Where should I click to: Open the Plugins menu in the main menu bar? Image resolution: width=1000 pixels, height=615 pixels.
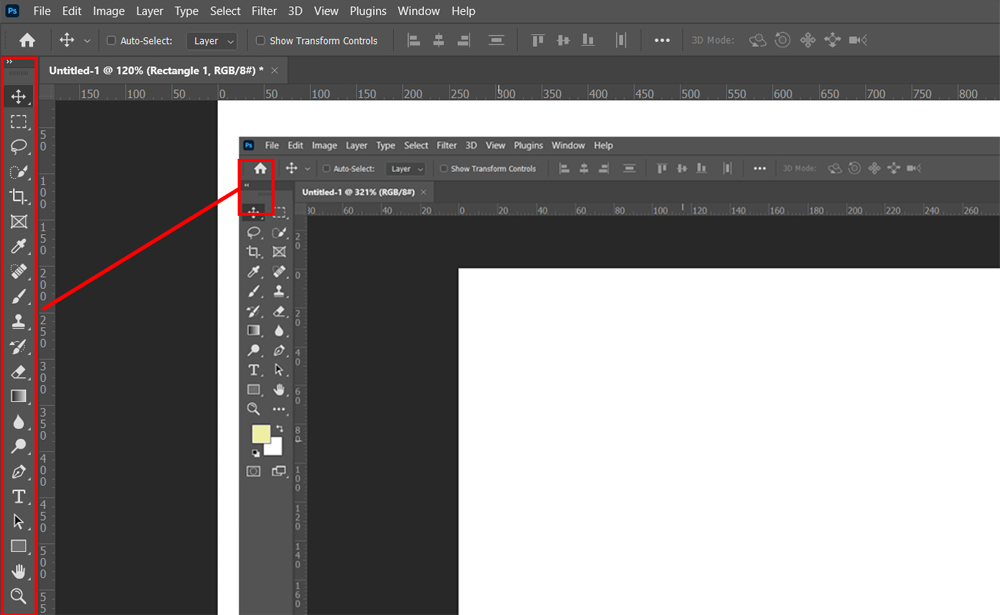368,11
